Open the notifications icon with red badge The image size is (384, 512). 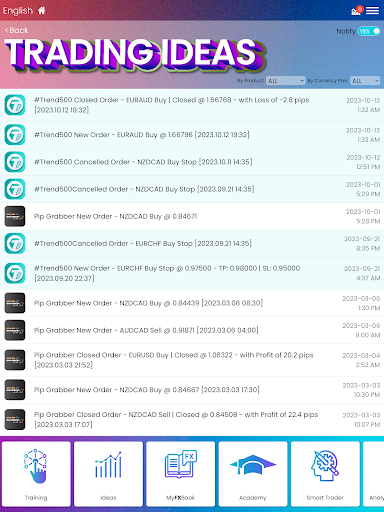tap(357, 11)
